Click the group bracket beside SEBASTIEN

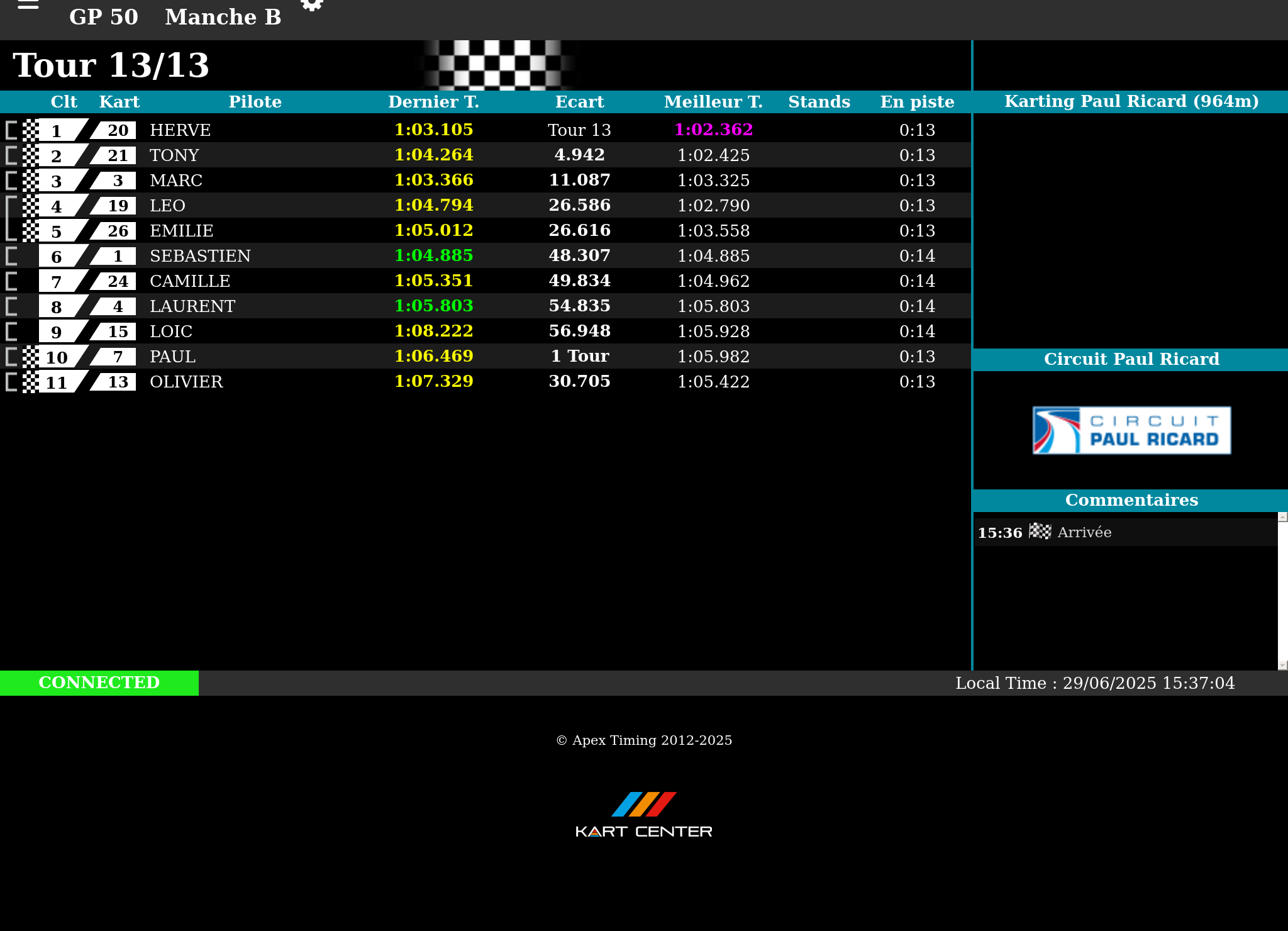[x=11, y=256]
